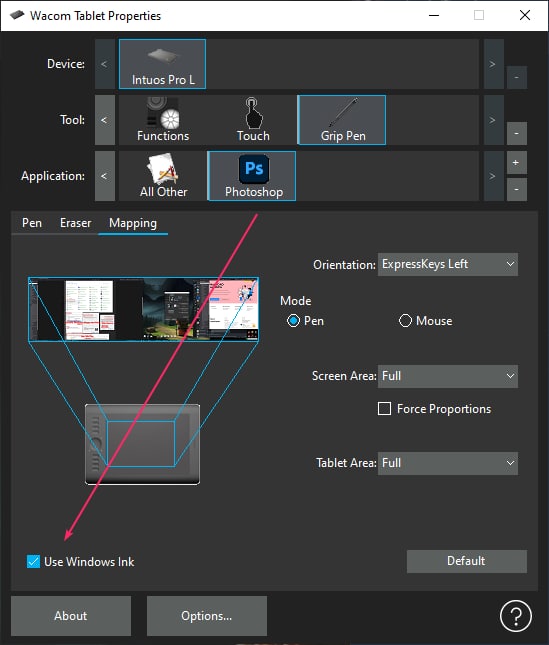This screenshot has width=549, height=645.
Task: Switch to the Pen tab
Action: pos(32,223)
